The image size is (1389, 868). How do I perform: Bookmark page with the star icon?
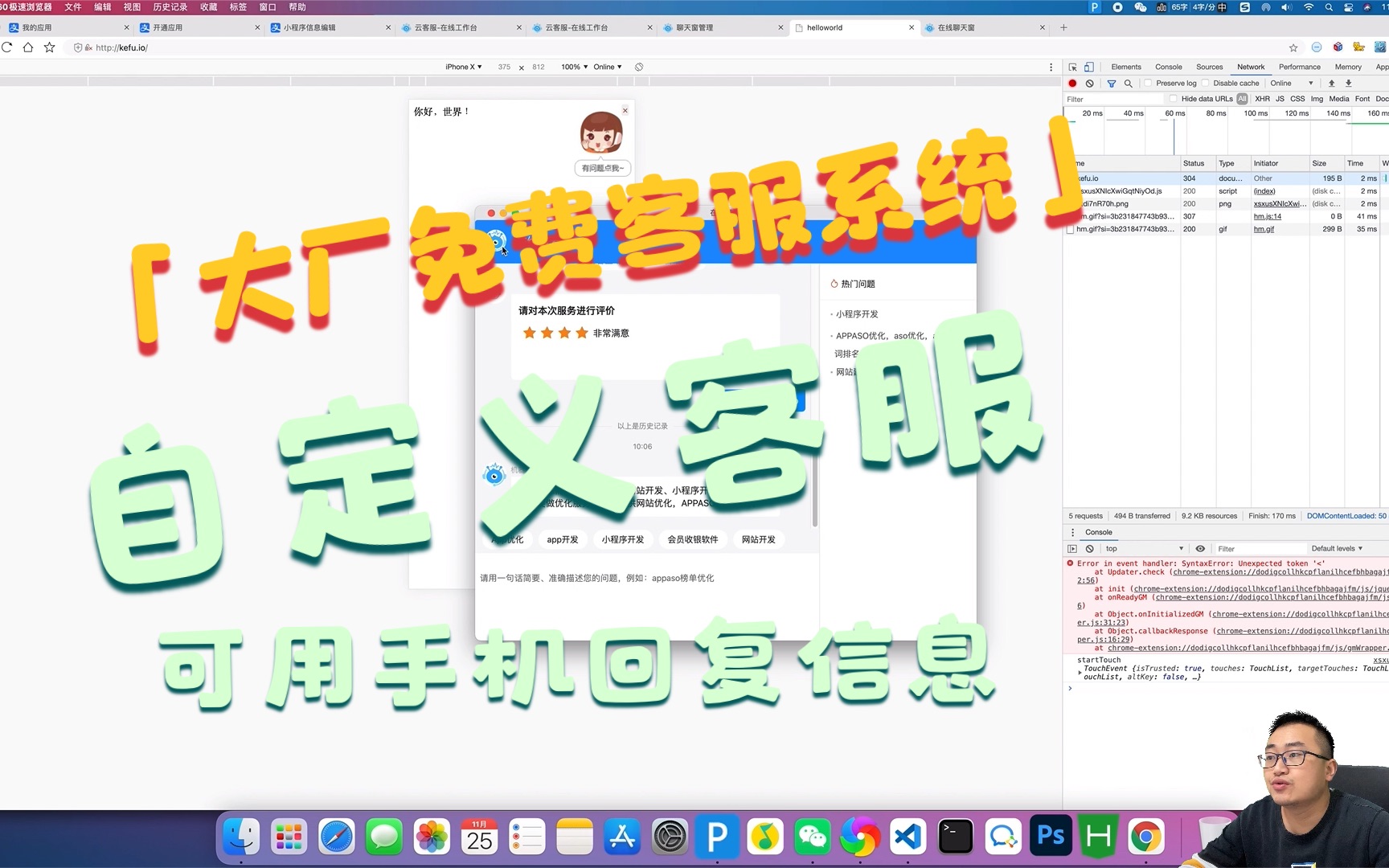click(x=49, y=47)
